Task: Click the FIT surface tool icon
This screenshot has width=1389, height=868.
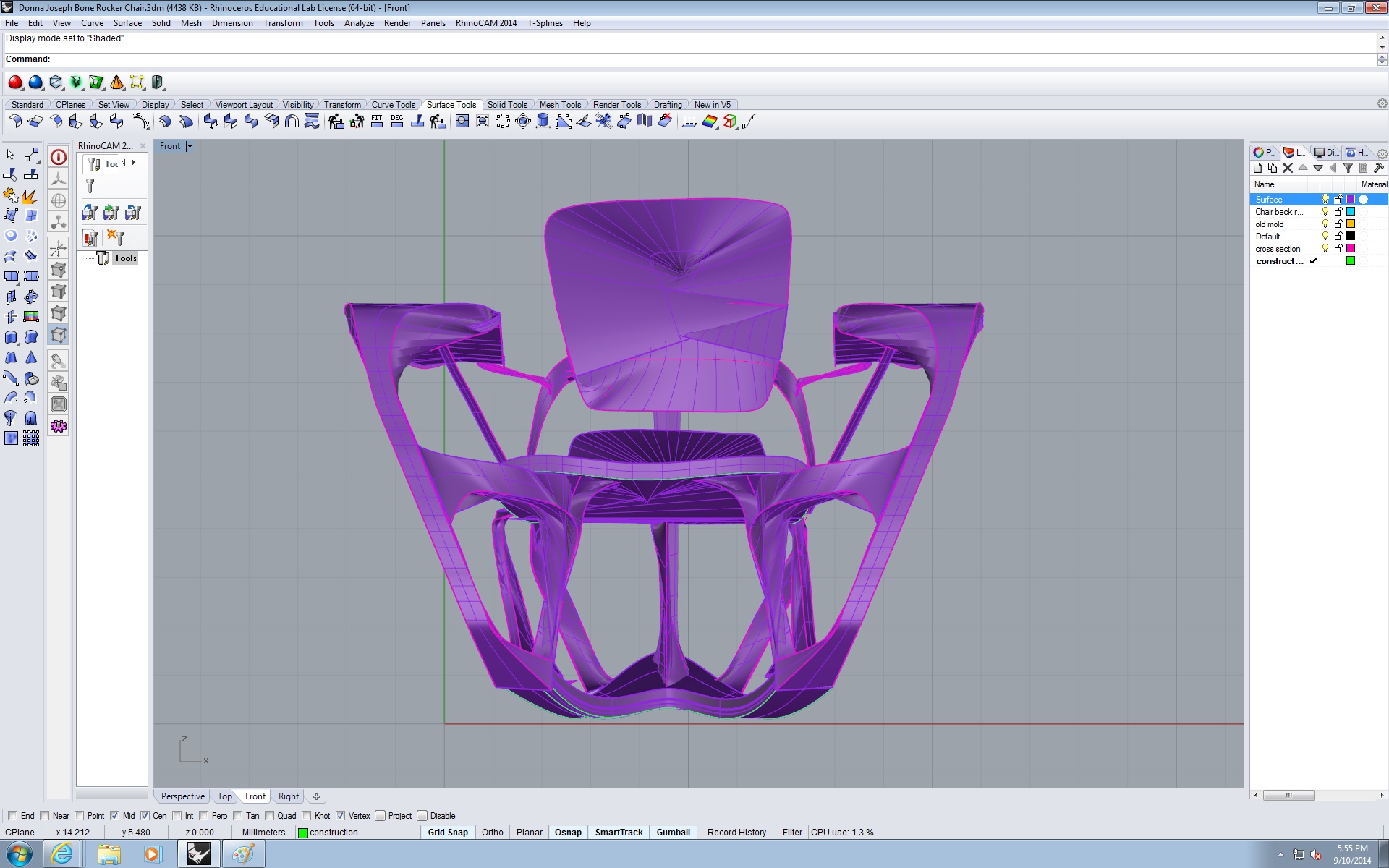Action: coord(377,122)
